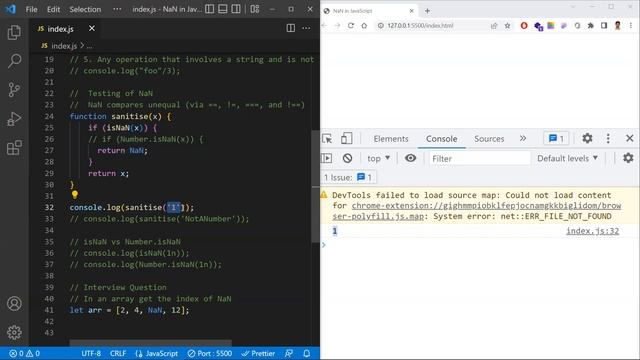Click the editor horizontal scrollbar

click(150, 342)
